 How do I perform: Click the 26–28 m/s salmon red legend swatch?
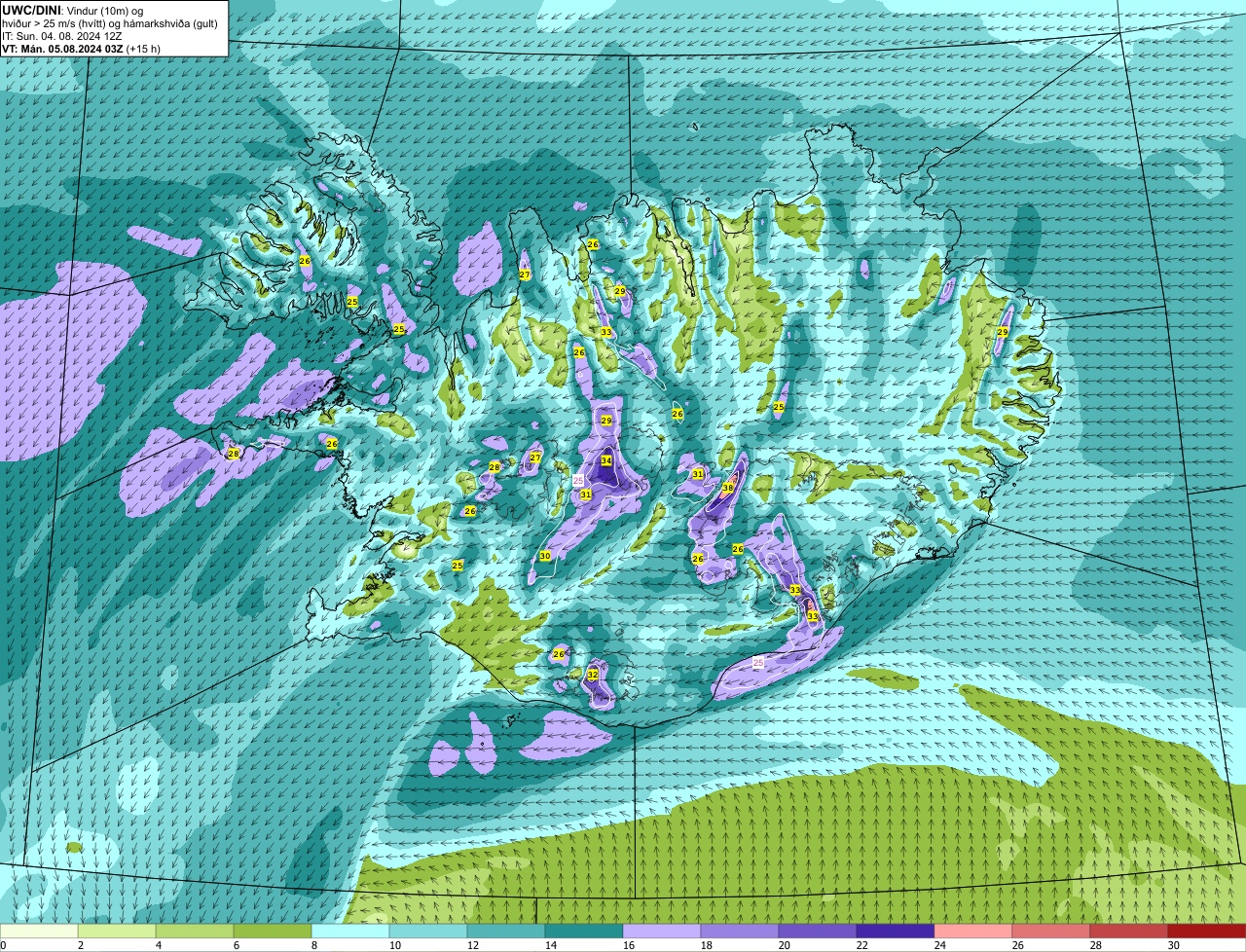click(1051, 932)
